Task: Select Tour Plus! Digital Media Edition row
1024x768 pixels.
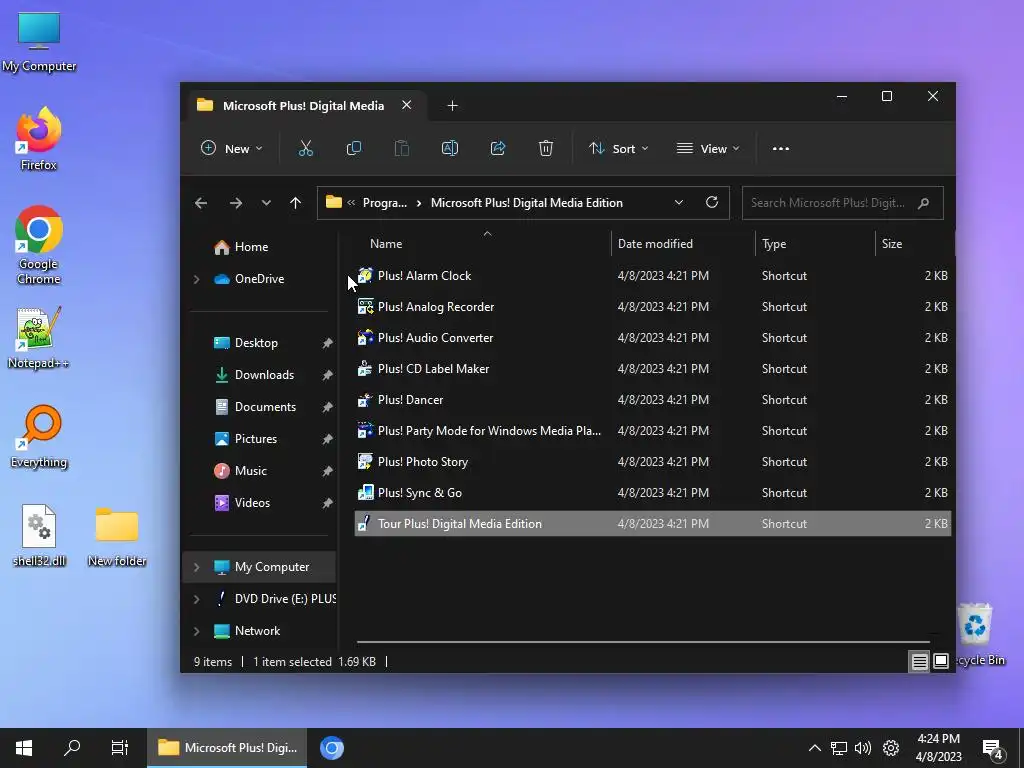Action: click(x=652, y=524)
